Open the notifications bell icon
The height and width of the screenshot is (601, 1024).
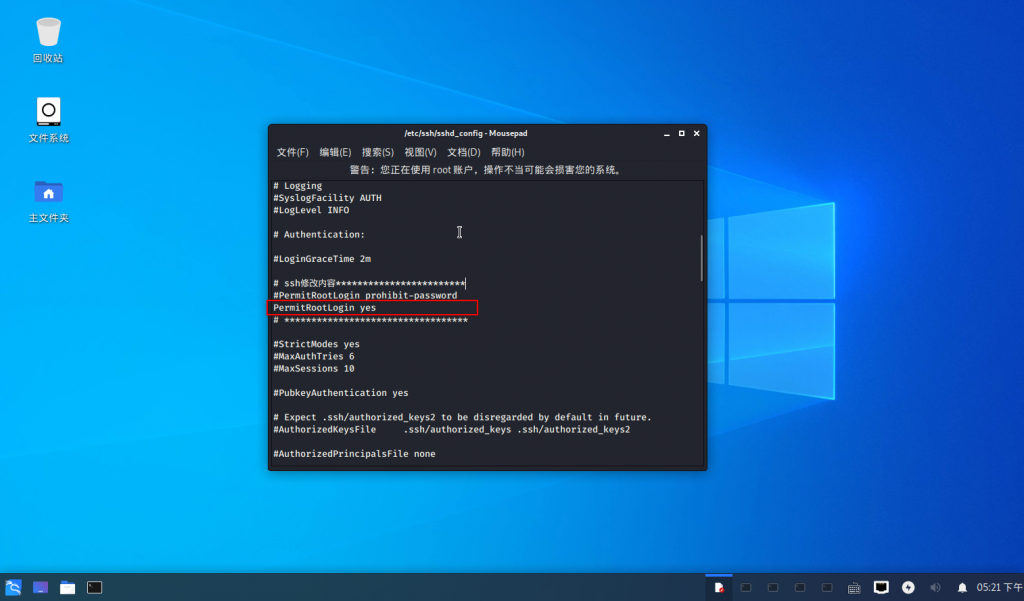coord(962,588)
